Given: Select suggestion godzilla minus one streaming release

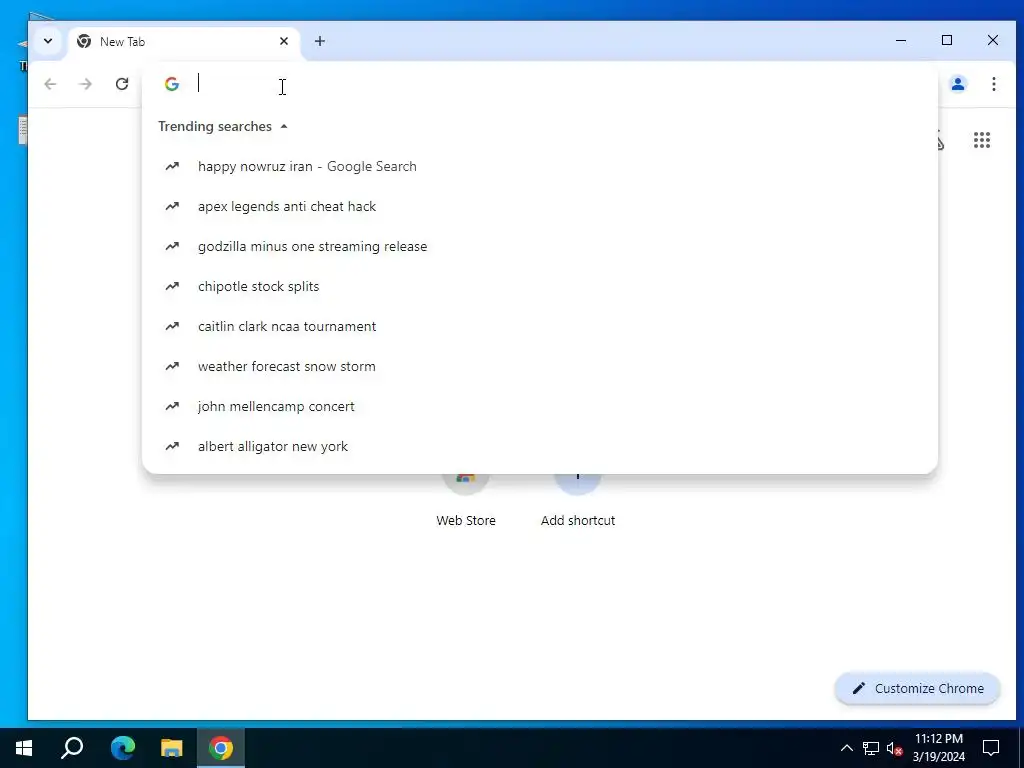Looking at the screenshot, I should [539, 246].
